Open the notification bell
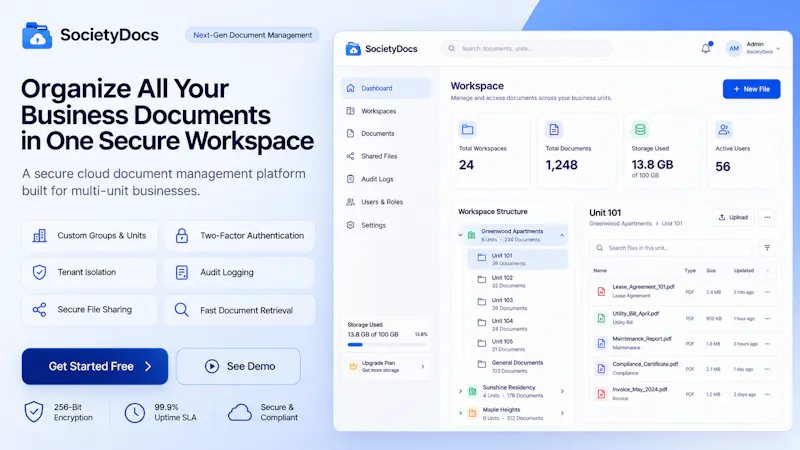The image size is (800, 450). [x=706, y=48]
